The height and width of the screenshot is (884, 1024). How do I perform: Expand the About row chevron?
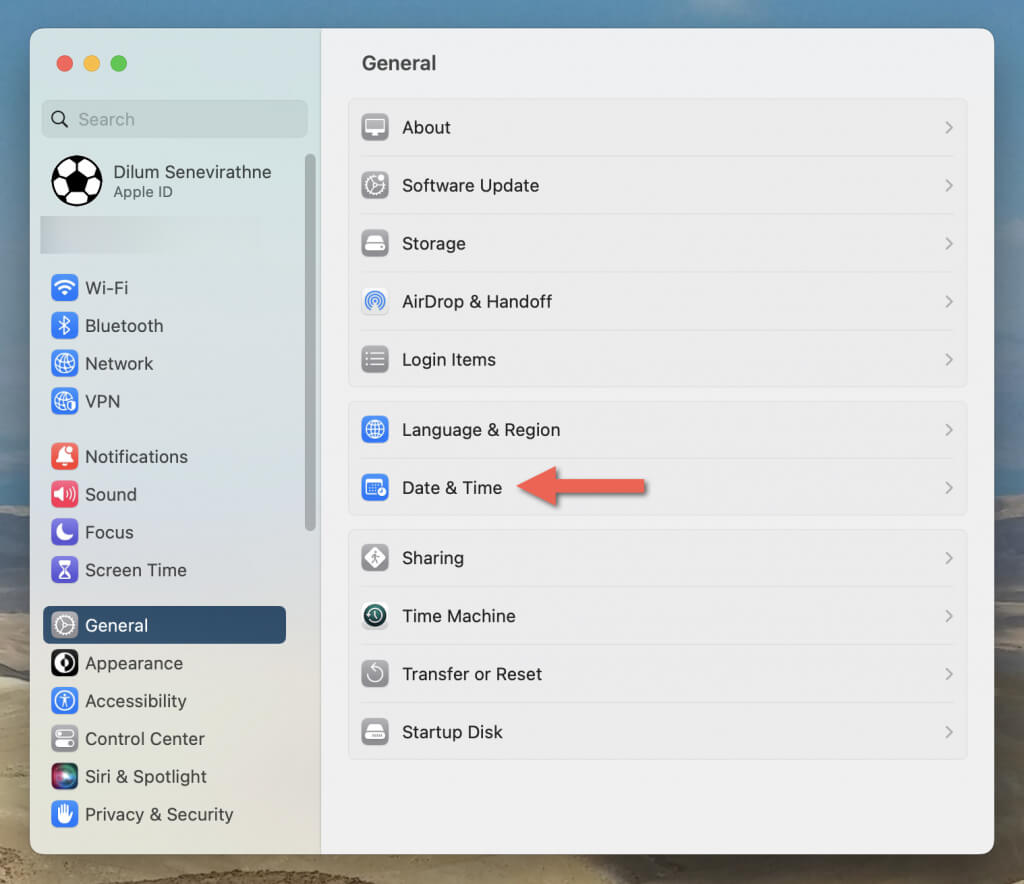pyautogui.click(x=948, y=128)
